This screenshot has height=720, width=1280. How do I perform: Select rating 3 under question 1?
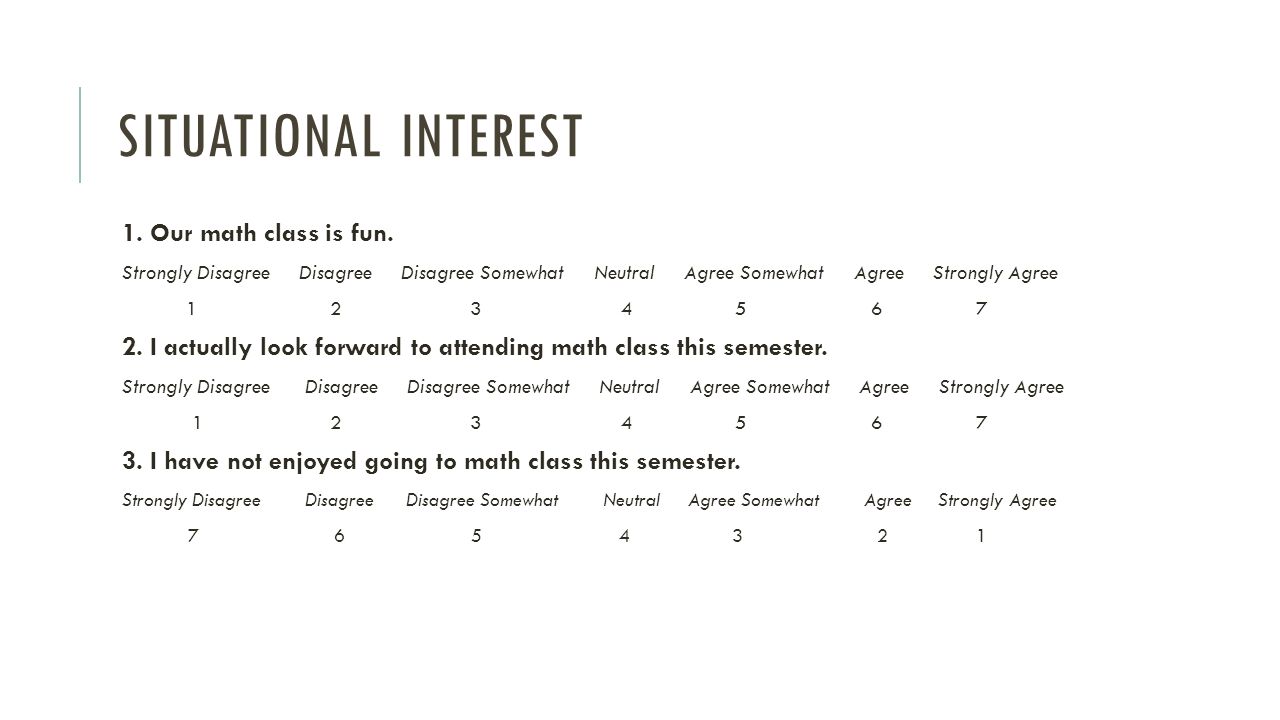(476, 310)
